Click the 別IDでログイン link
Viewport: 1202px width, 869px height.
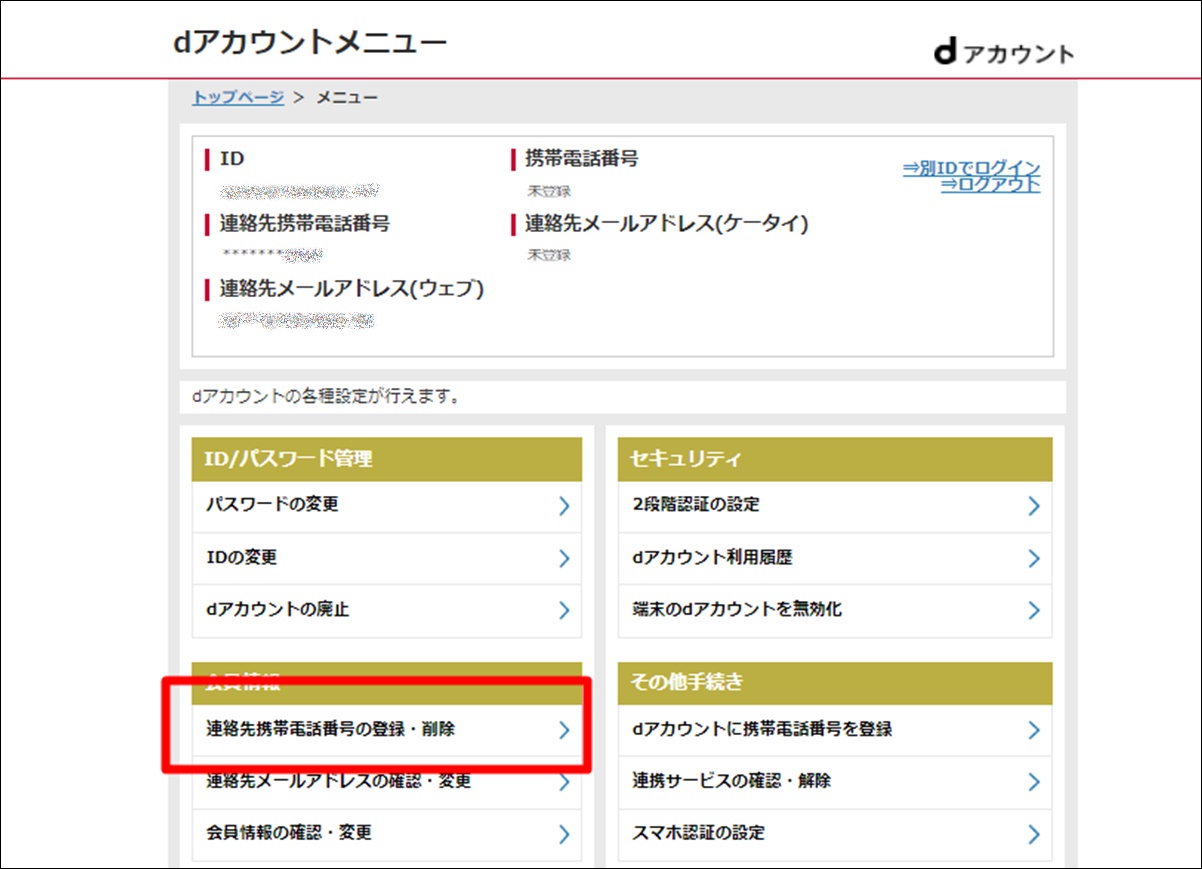coord(971,168)
